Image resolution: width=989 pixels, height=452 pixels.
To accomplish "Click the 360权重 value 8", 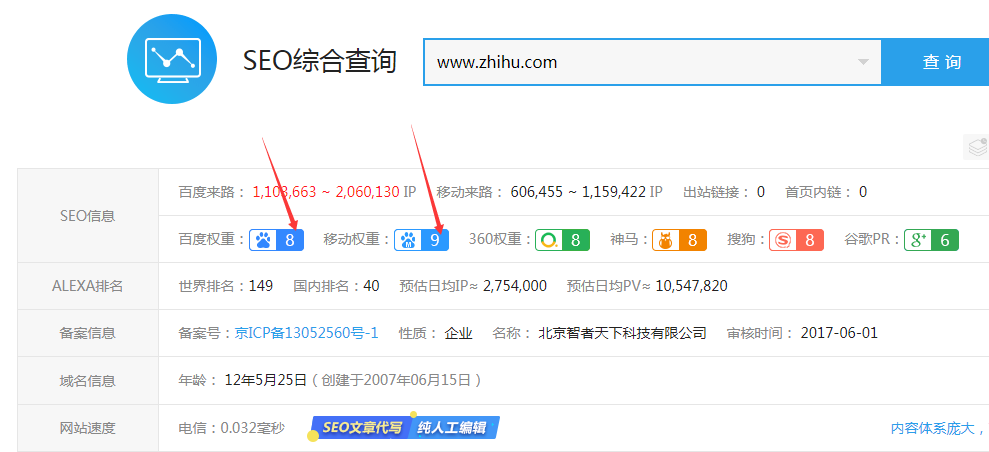I will [x=576, y=240].
